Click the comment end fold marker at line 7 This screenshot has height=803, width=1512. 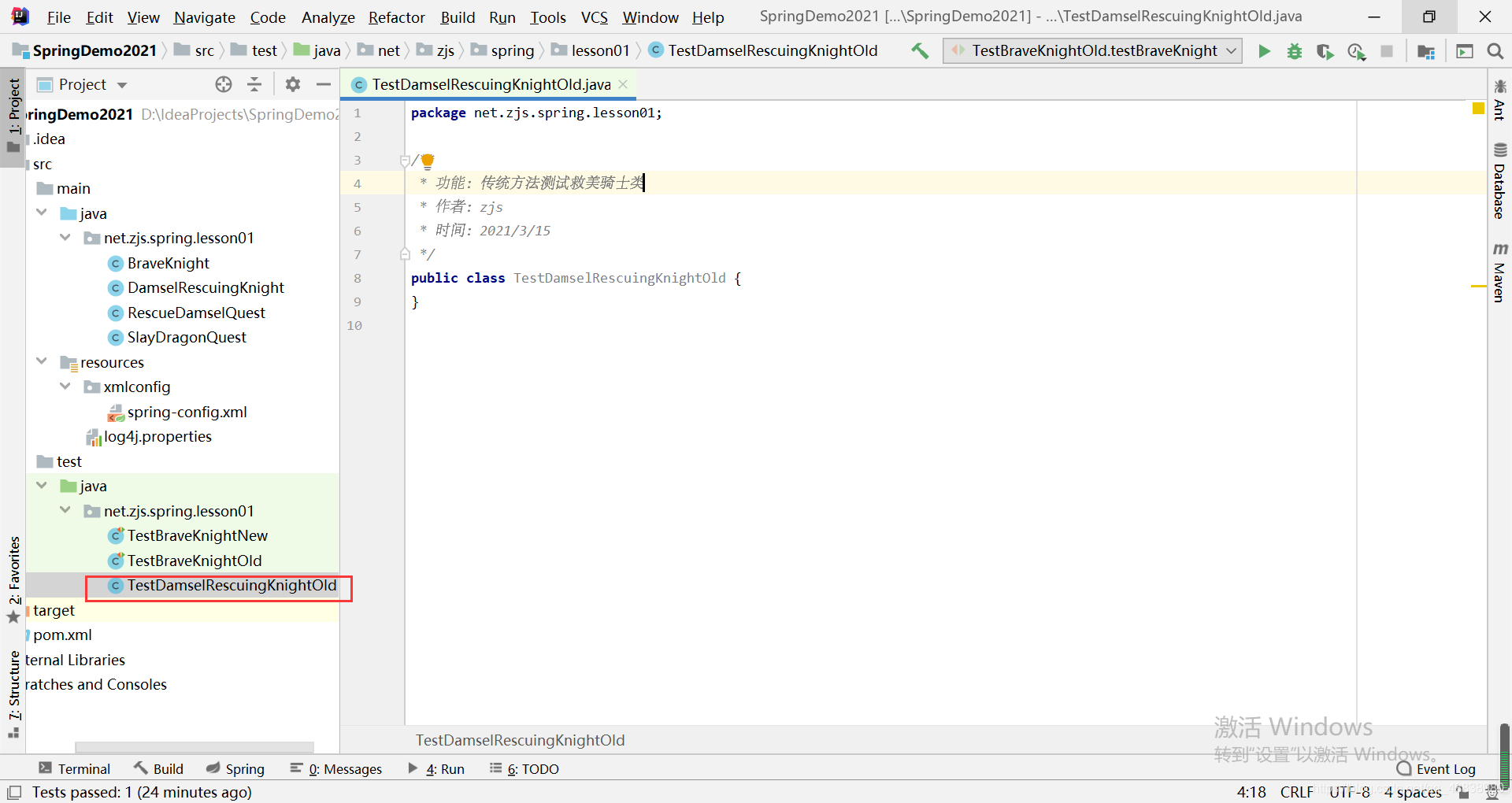click(405, 254)
